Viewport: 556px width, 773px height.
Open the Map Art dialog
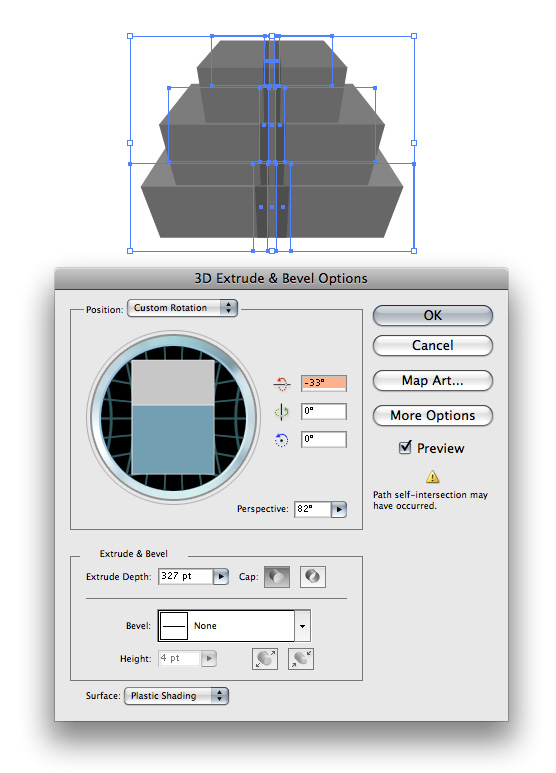tap(433, 381)
